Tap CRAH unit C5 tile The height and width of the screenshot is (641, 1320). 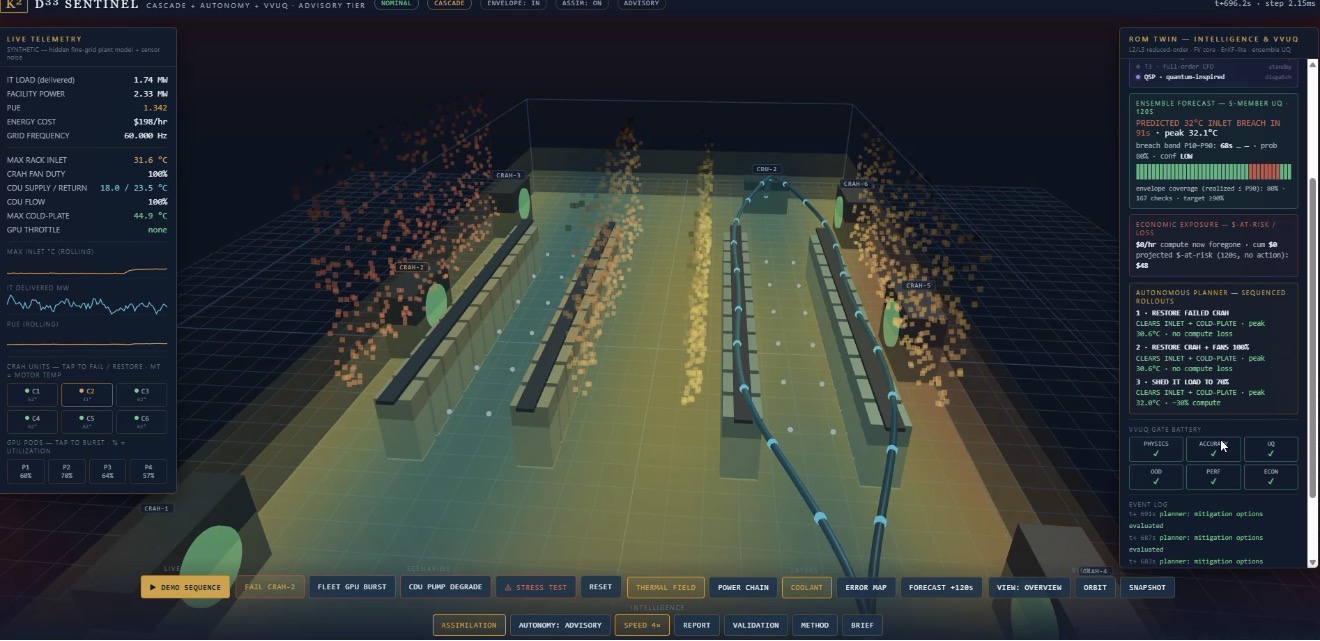pos(87,422)
